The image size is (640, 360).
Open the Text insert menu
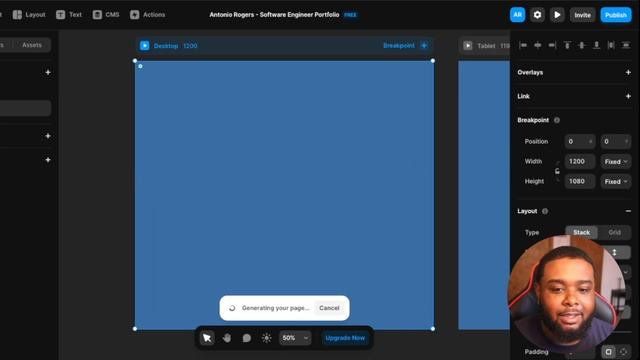coord(69,15)
